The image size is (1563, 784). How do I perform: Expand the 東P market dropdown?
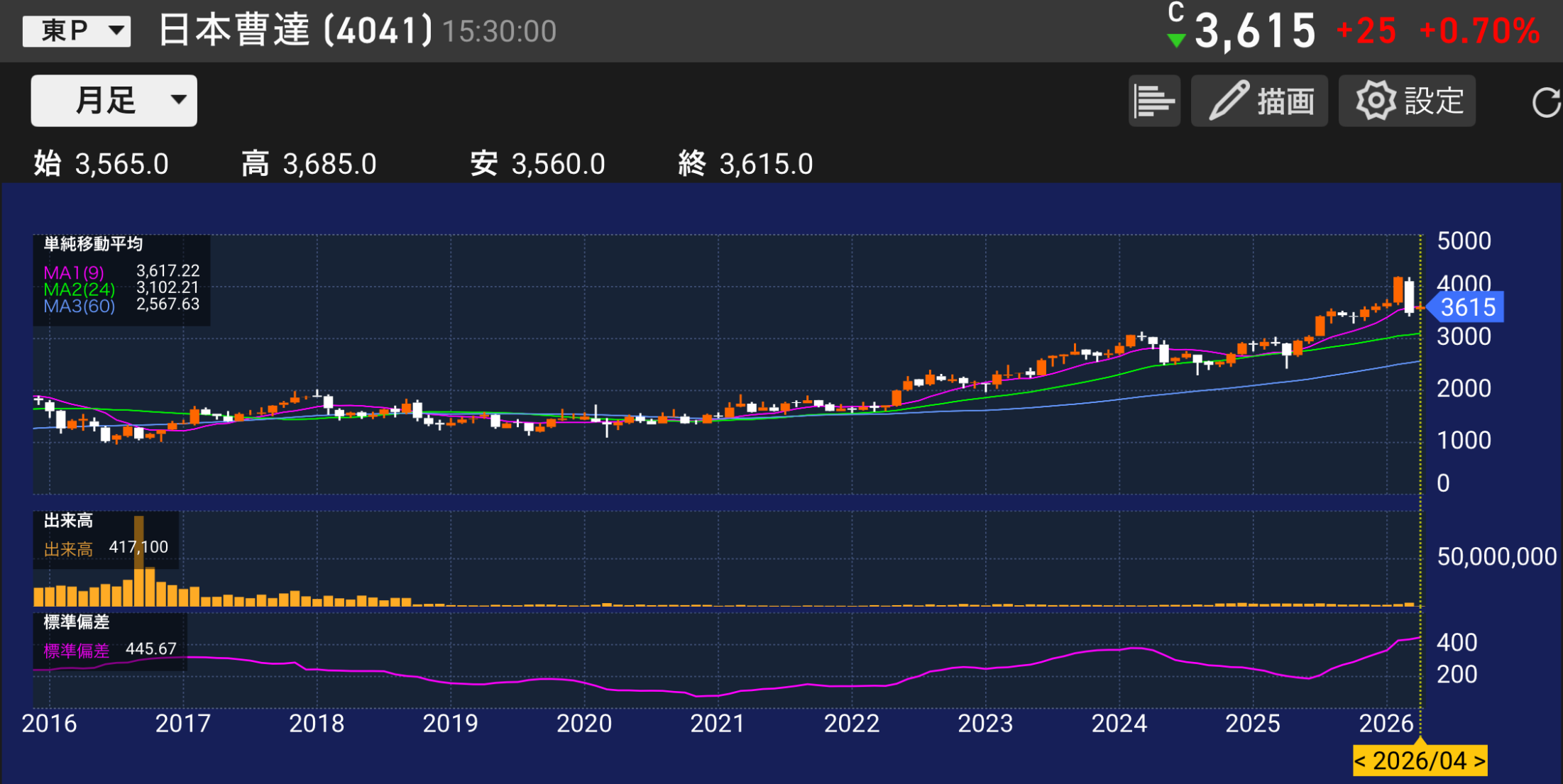tap(77, 31)
